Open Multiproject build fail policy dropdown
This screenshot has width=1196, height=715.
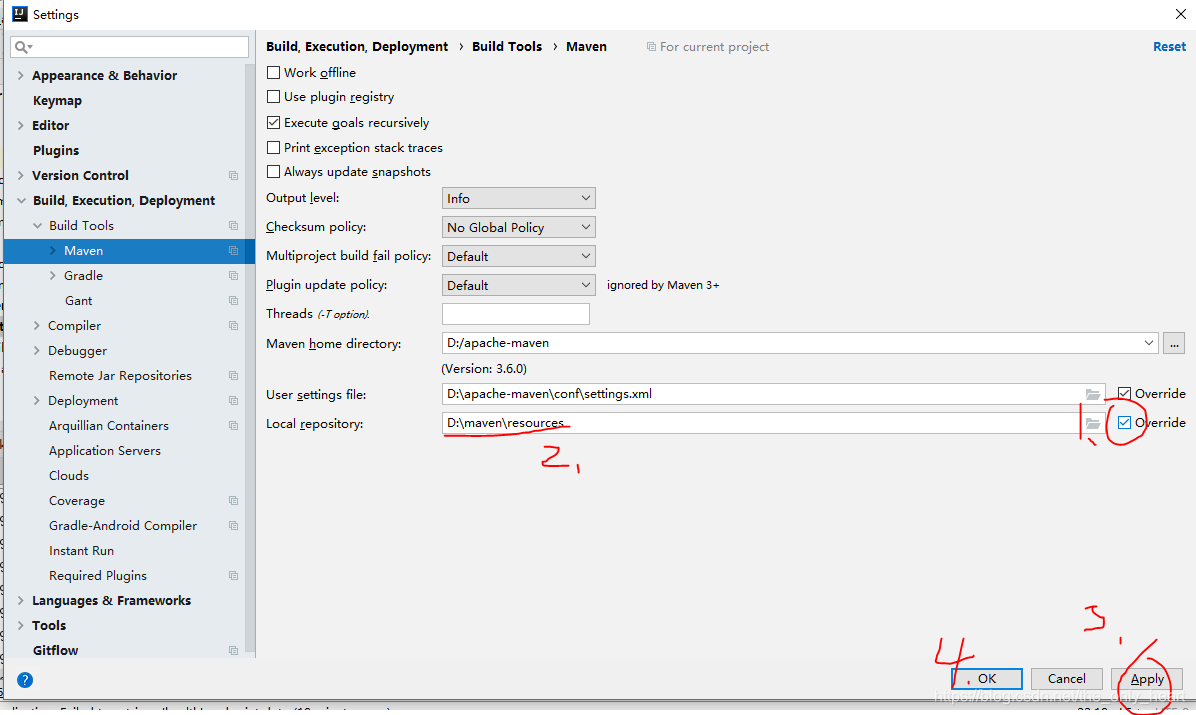[x=519, y=256]
